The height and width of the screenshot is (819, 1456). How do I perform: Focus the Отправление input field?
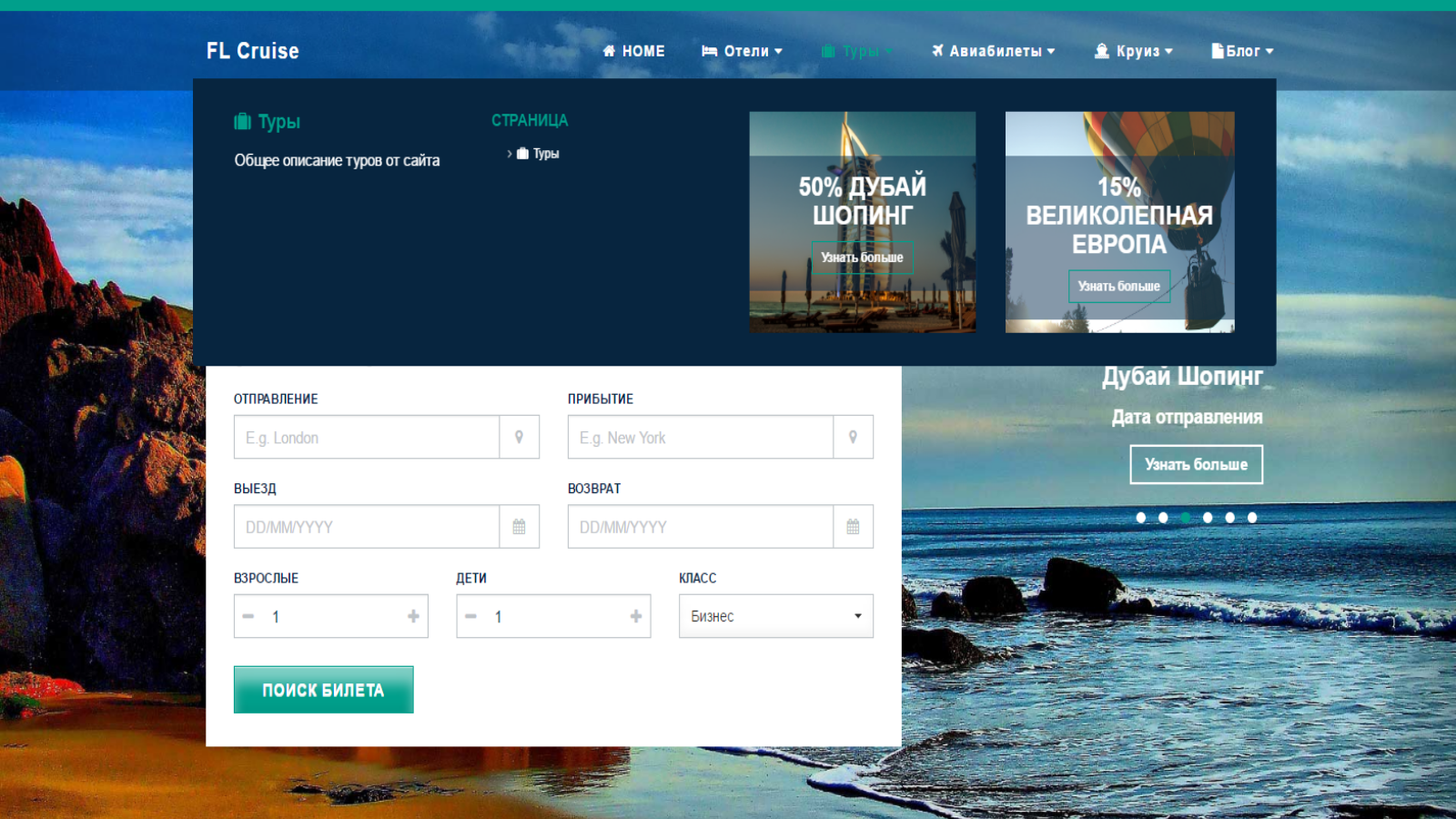(x=367, y=437)
